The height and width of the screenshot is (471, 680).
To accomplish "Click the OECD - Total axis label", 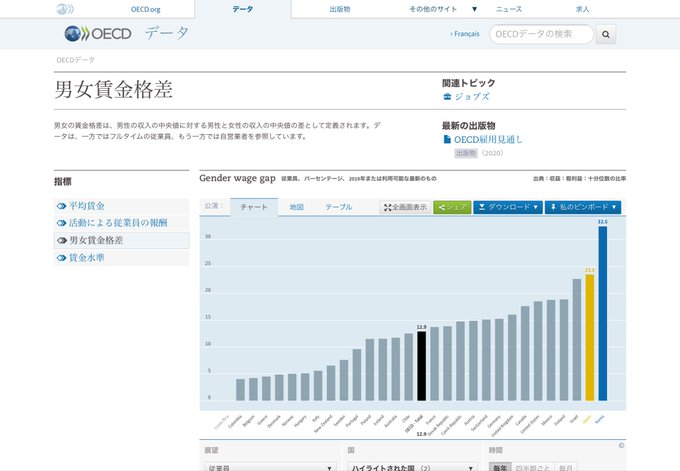I will click(413, 424).
